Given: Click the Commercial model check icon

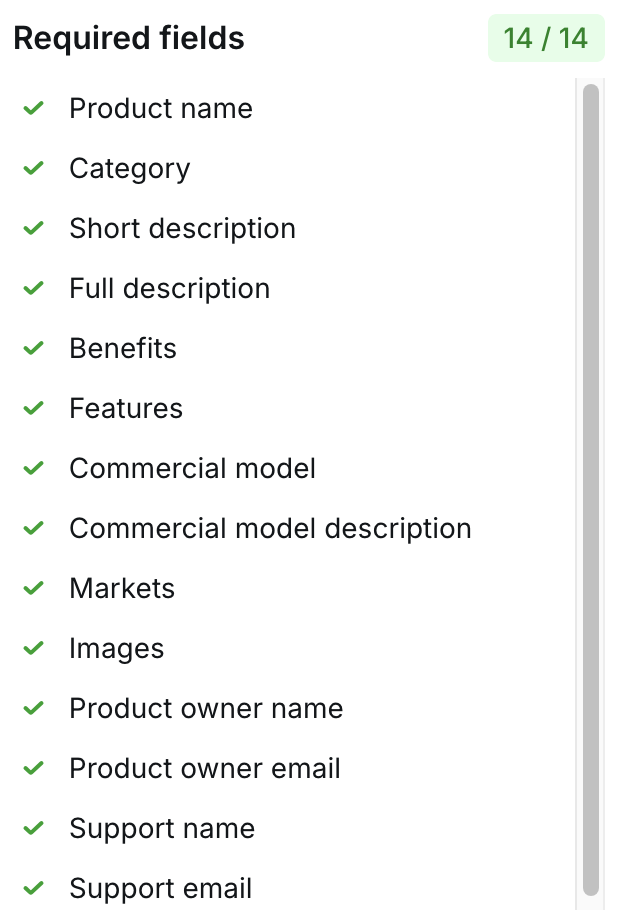Looking at the screenshot, I should click(x=34, y=468).
